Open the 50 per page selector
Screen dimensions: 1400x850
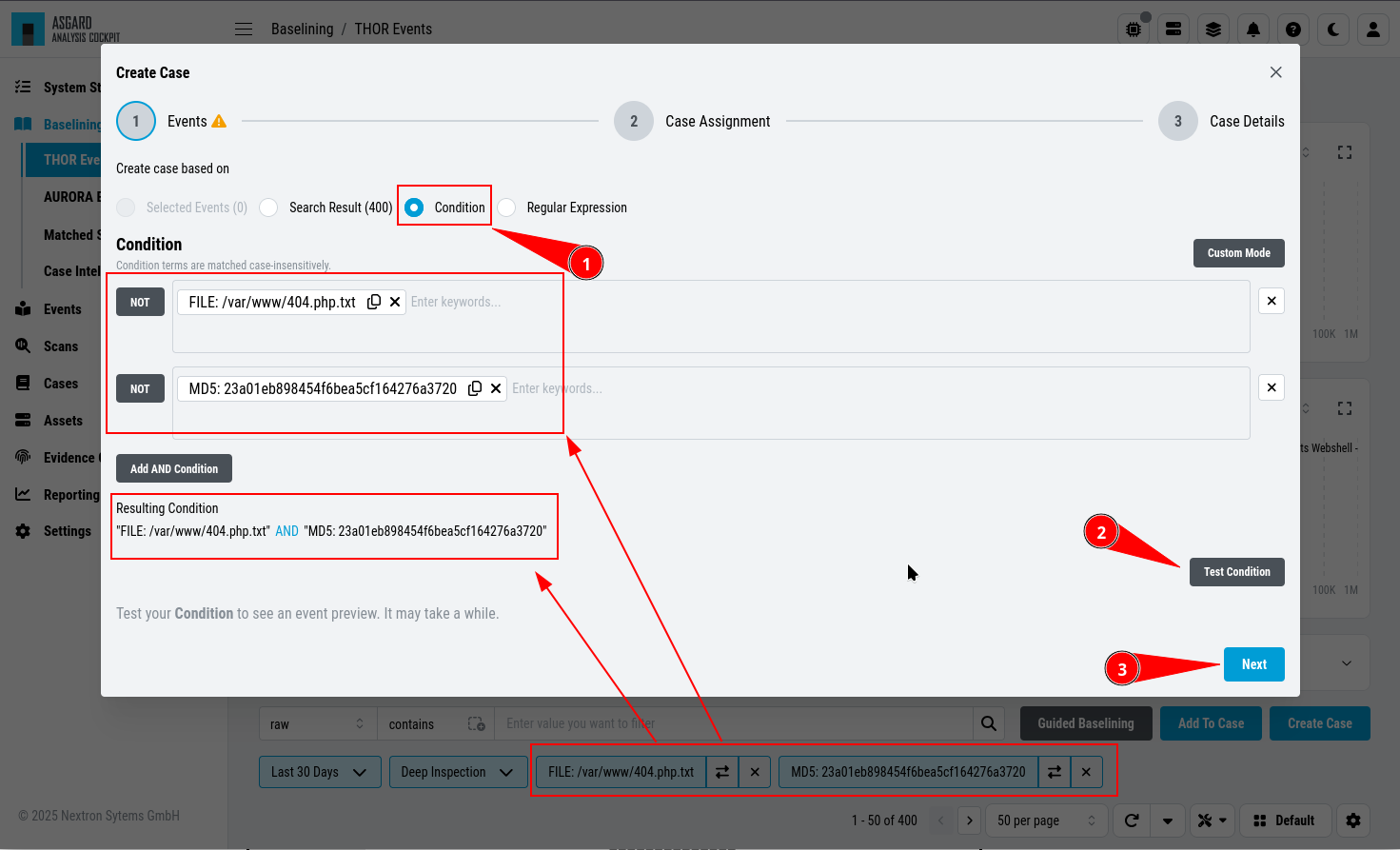[x=1044, y=820]
